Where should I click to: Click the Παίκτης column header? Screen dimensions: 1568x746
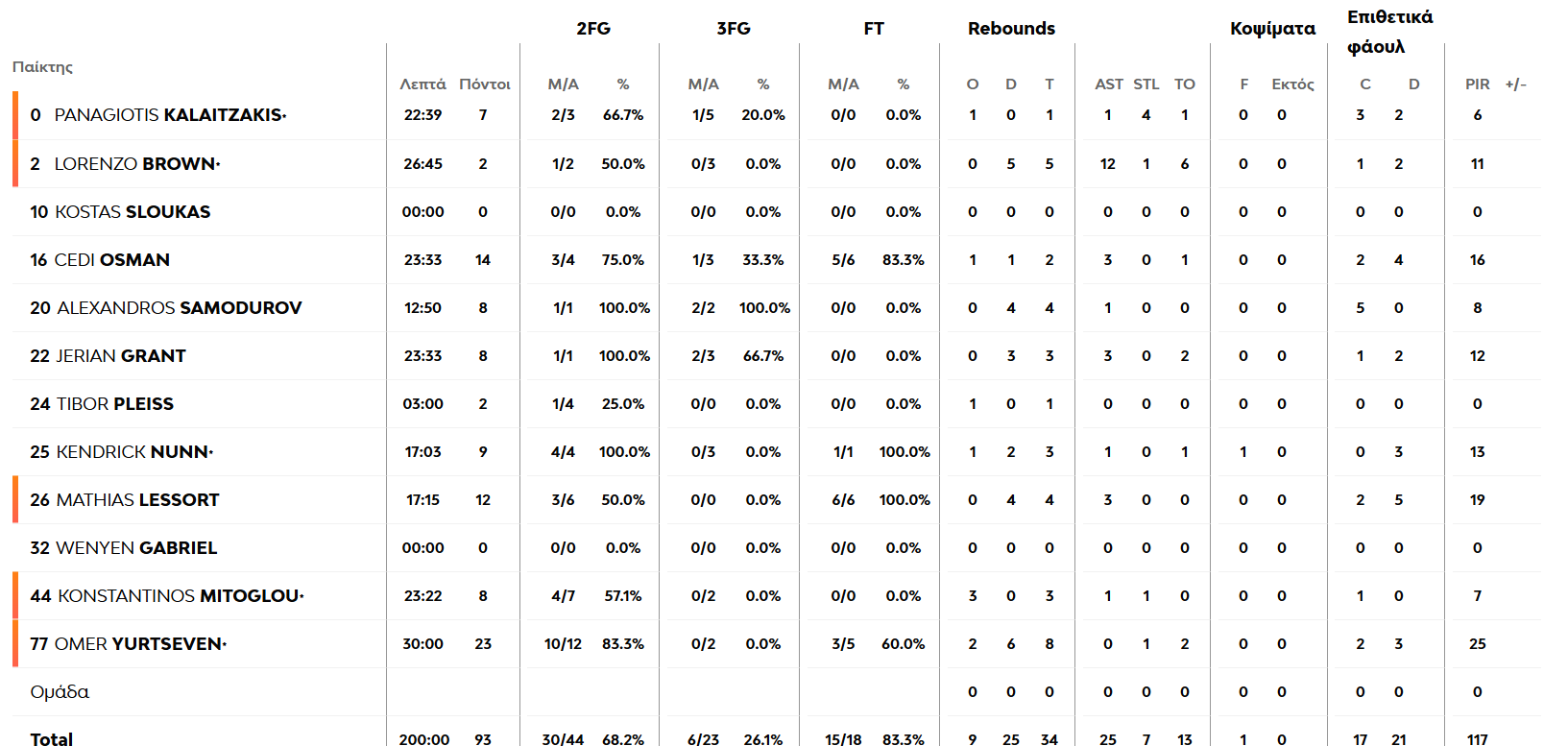(x=42, y=67)
